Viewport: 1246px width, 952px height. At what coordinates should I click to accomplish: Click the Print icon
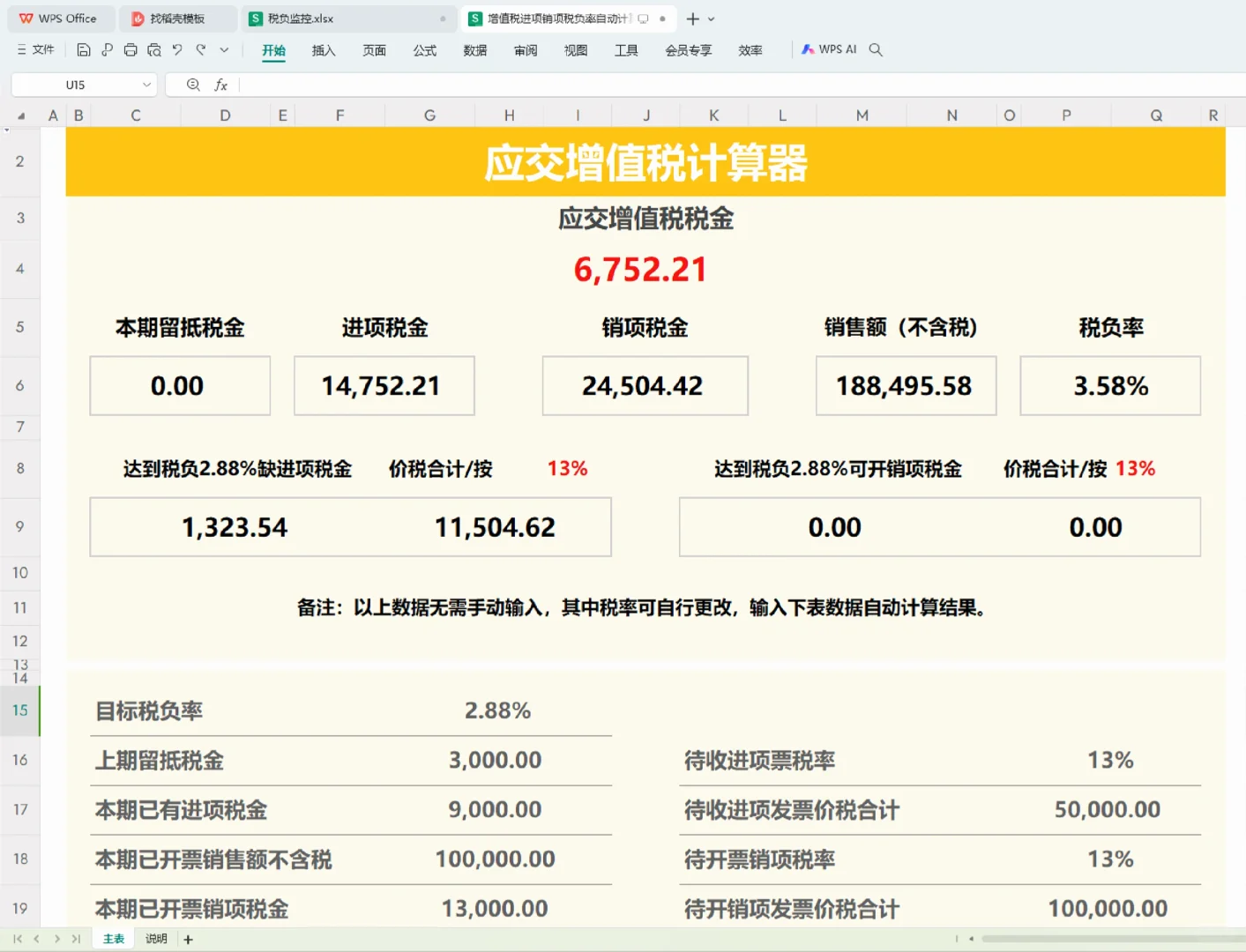point(131,49)
